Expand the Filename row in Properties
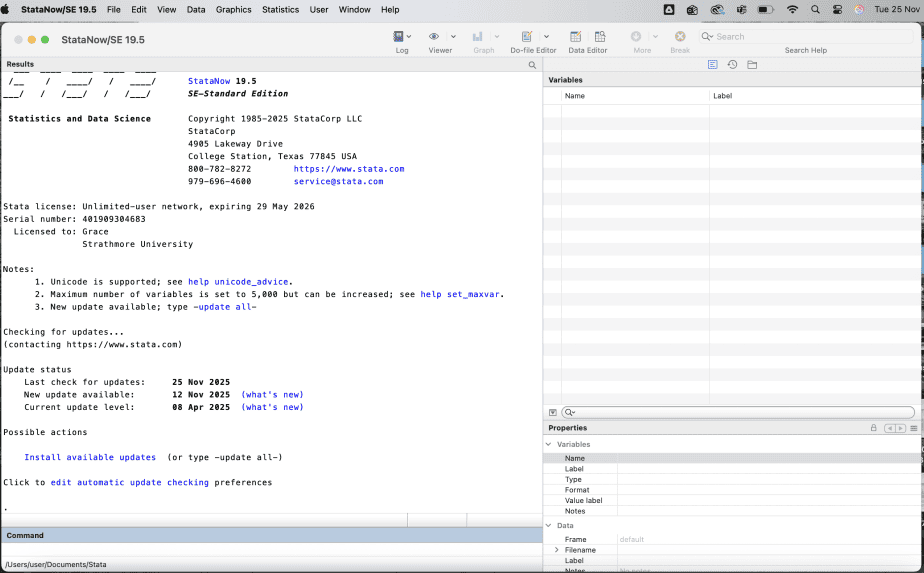 pos(556,550)
